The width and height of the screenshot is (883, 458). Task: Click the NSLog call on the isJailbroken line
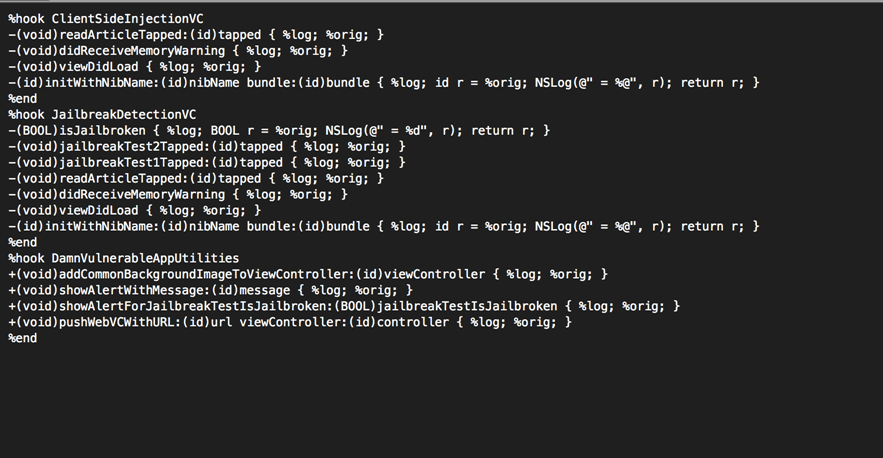point(344,130)
